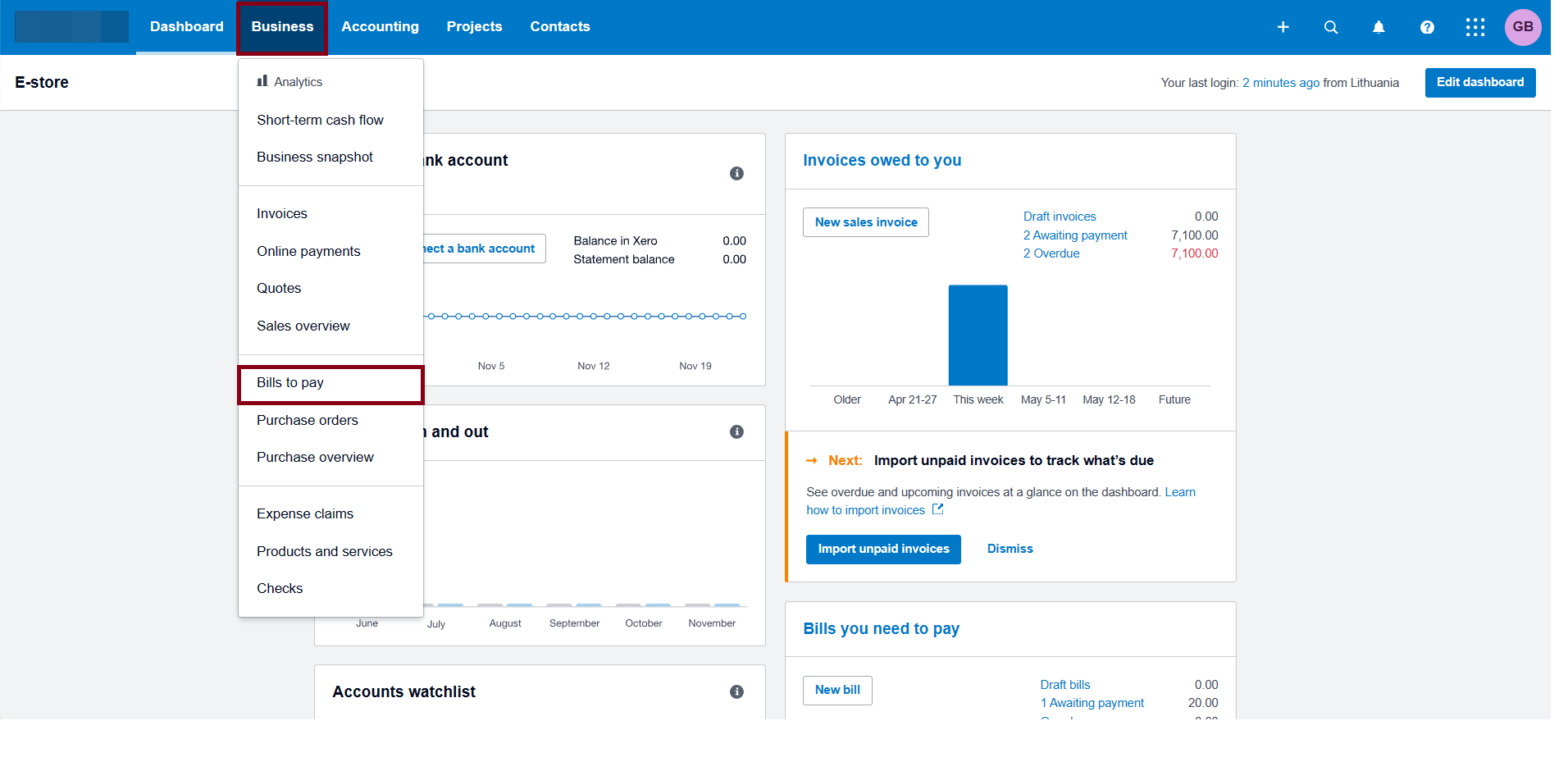This screenshot has height=771, width=1568.
Task: Open the Contacts menu
Action: [x=560, y=27]
